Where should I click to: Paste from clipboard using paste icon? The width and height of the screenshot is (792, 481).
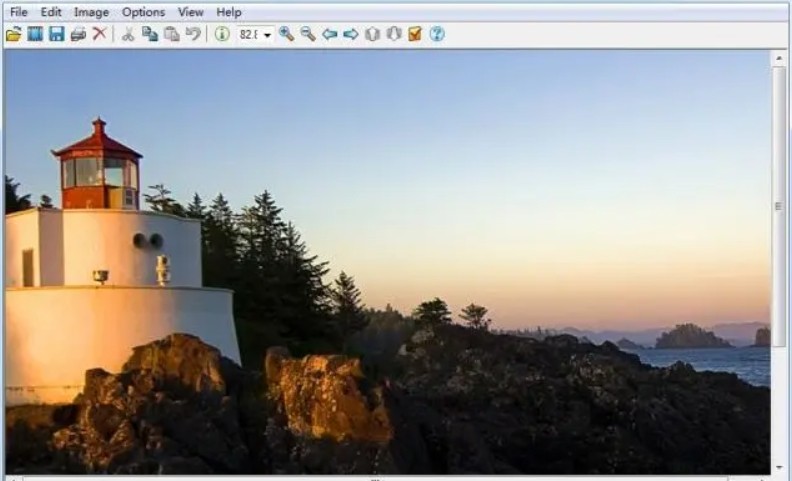coord(171,34)
